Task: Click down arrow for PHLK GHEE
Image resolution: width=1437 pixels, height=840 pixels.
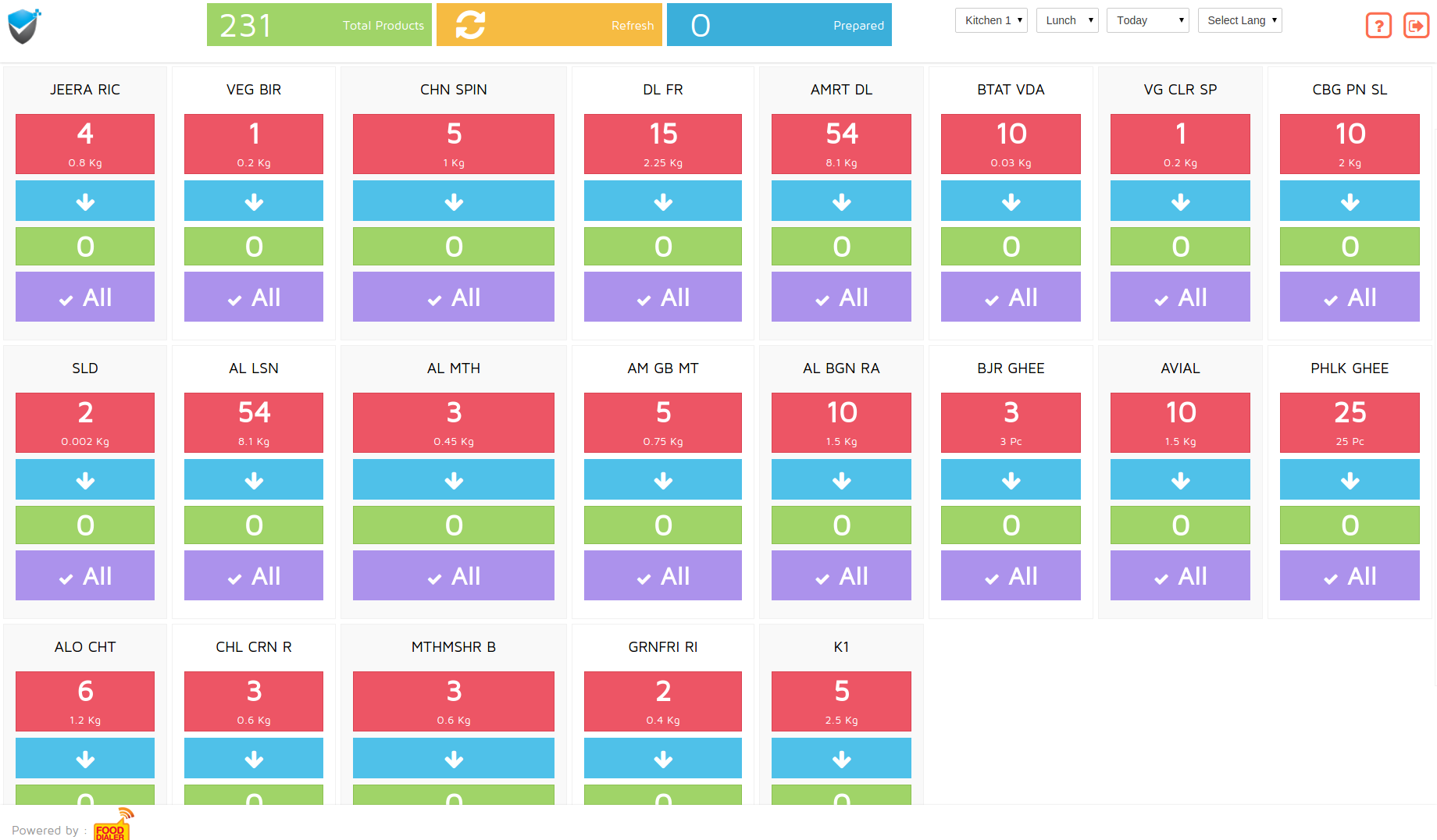Action: (1350, 480)
